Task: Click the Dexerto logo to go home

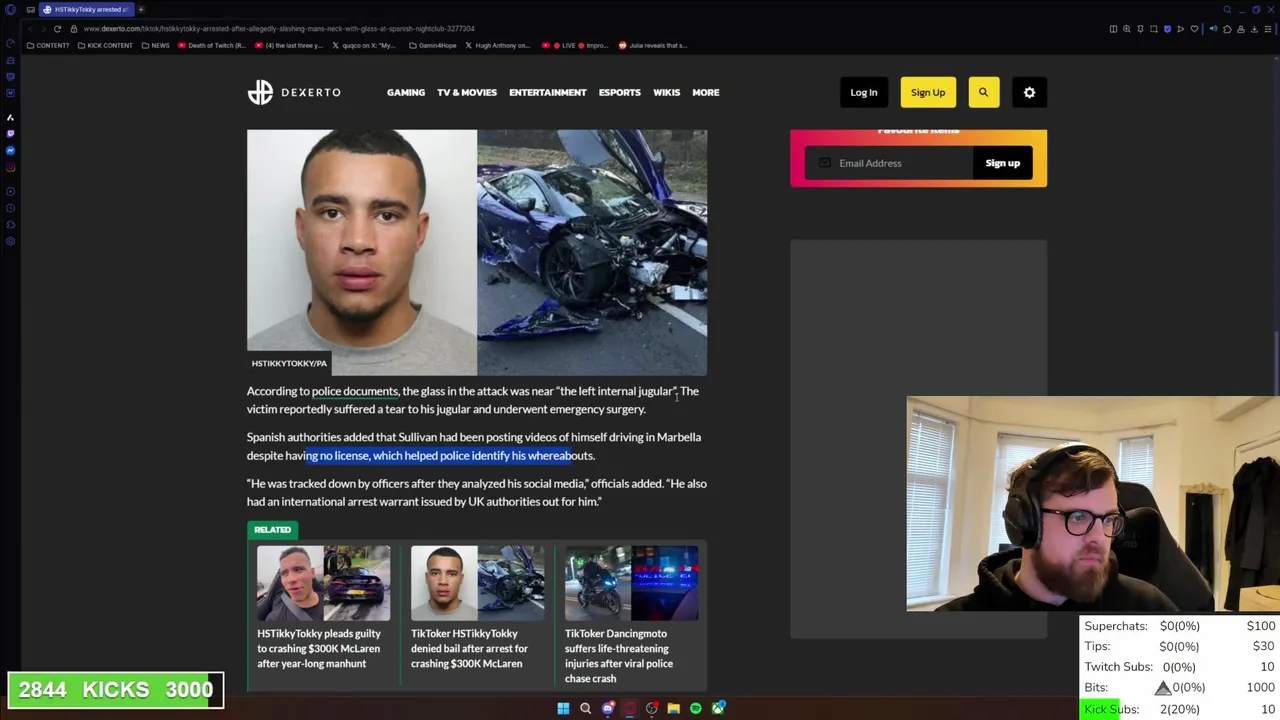Action: pos(294,92)
